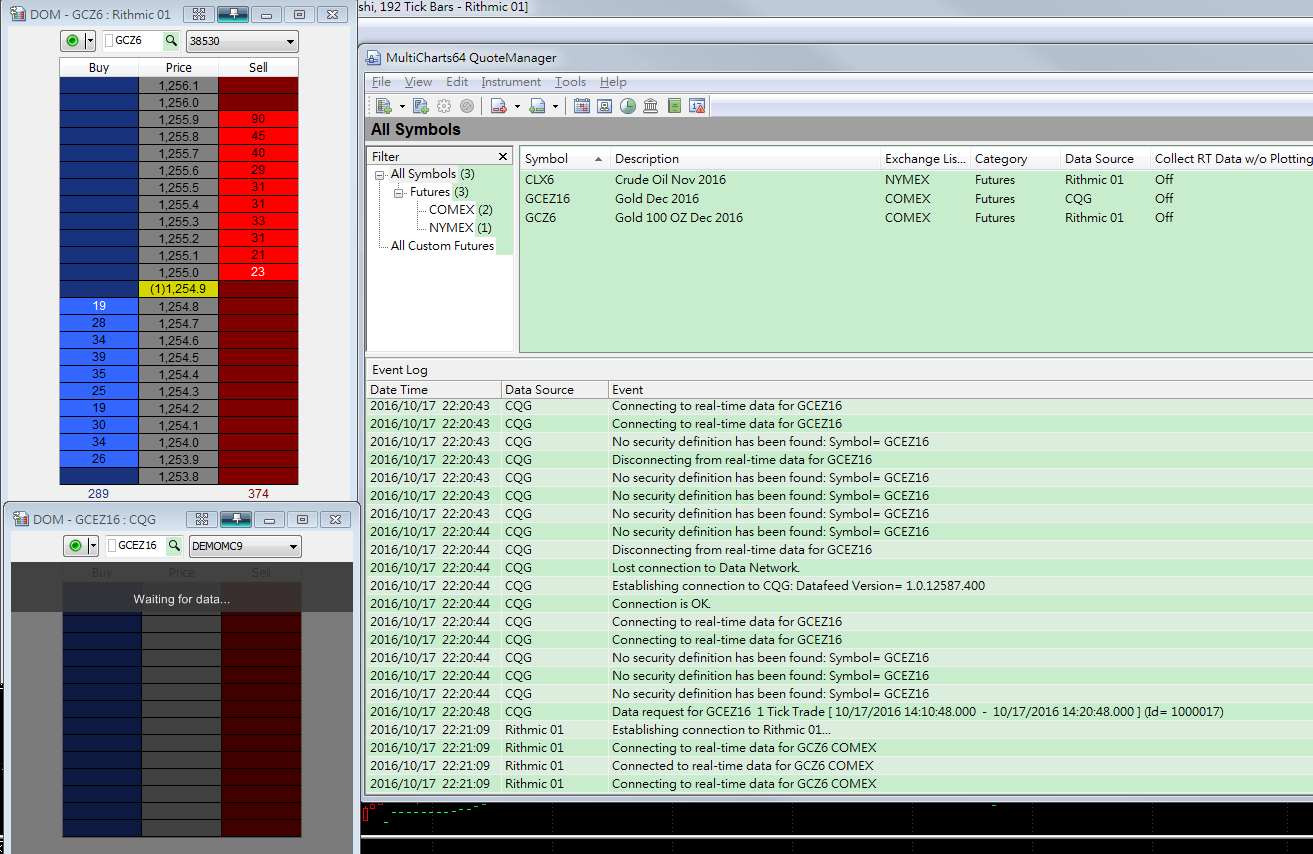Click the Add Symbol icon in QuoteManager toolbar

[x=384, y=106]
